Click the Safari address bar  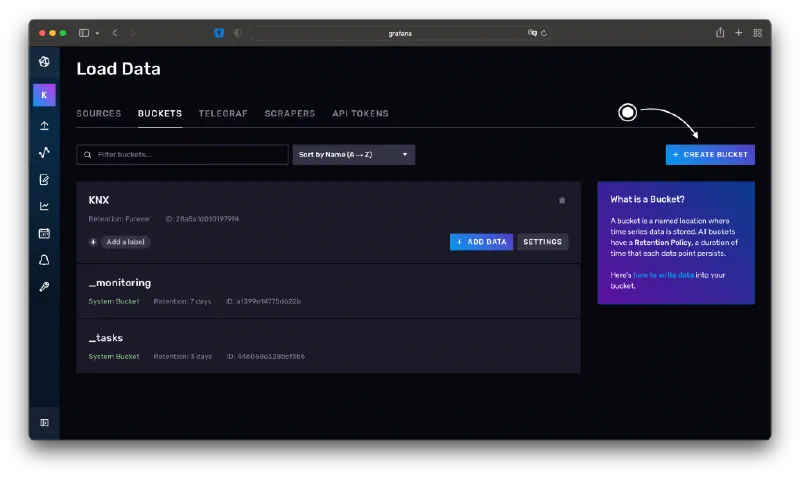400,33
